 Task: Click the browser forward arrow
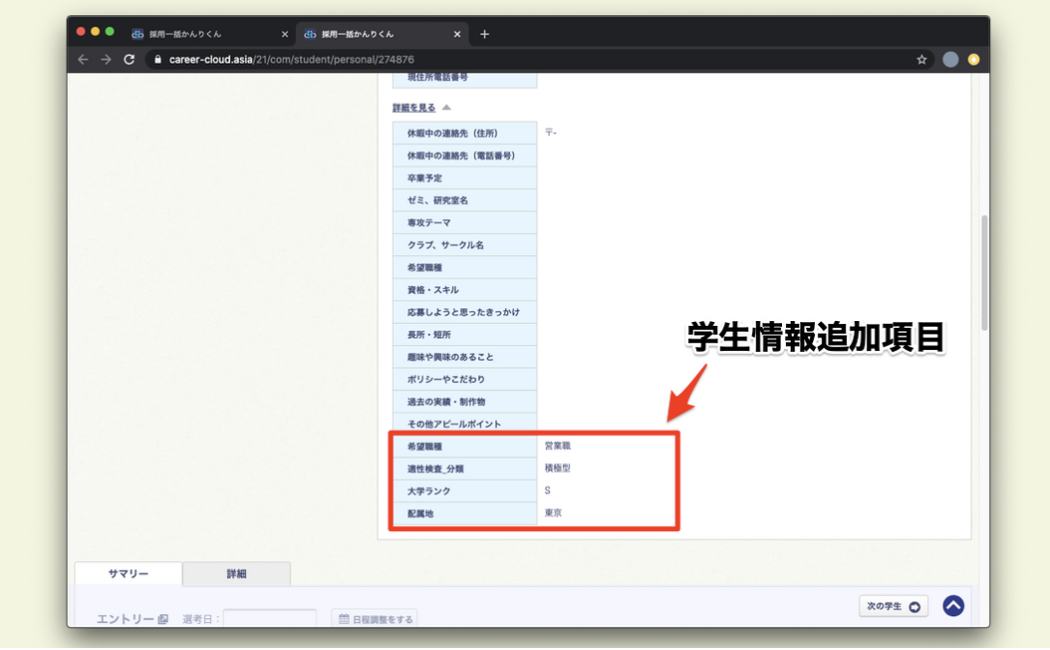pos(106,60)
